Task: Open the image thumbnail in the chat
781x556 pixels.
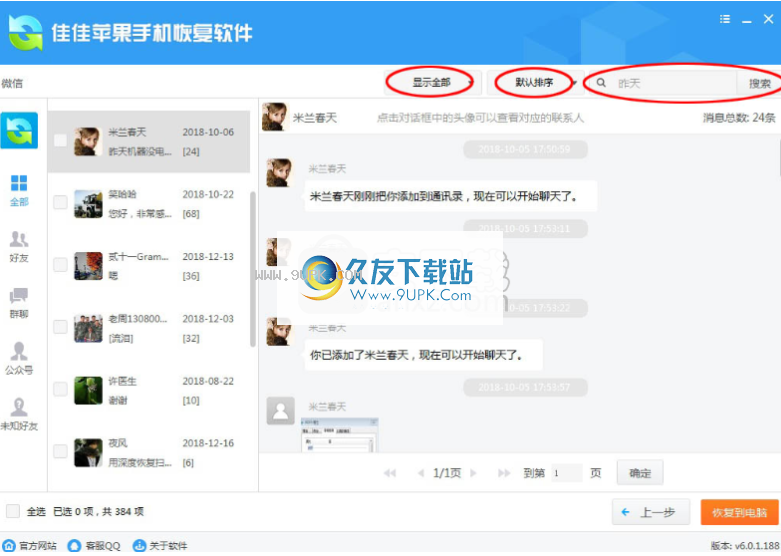Action: coord(340,435)
